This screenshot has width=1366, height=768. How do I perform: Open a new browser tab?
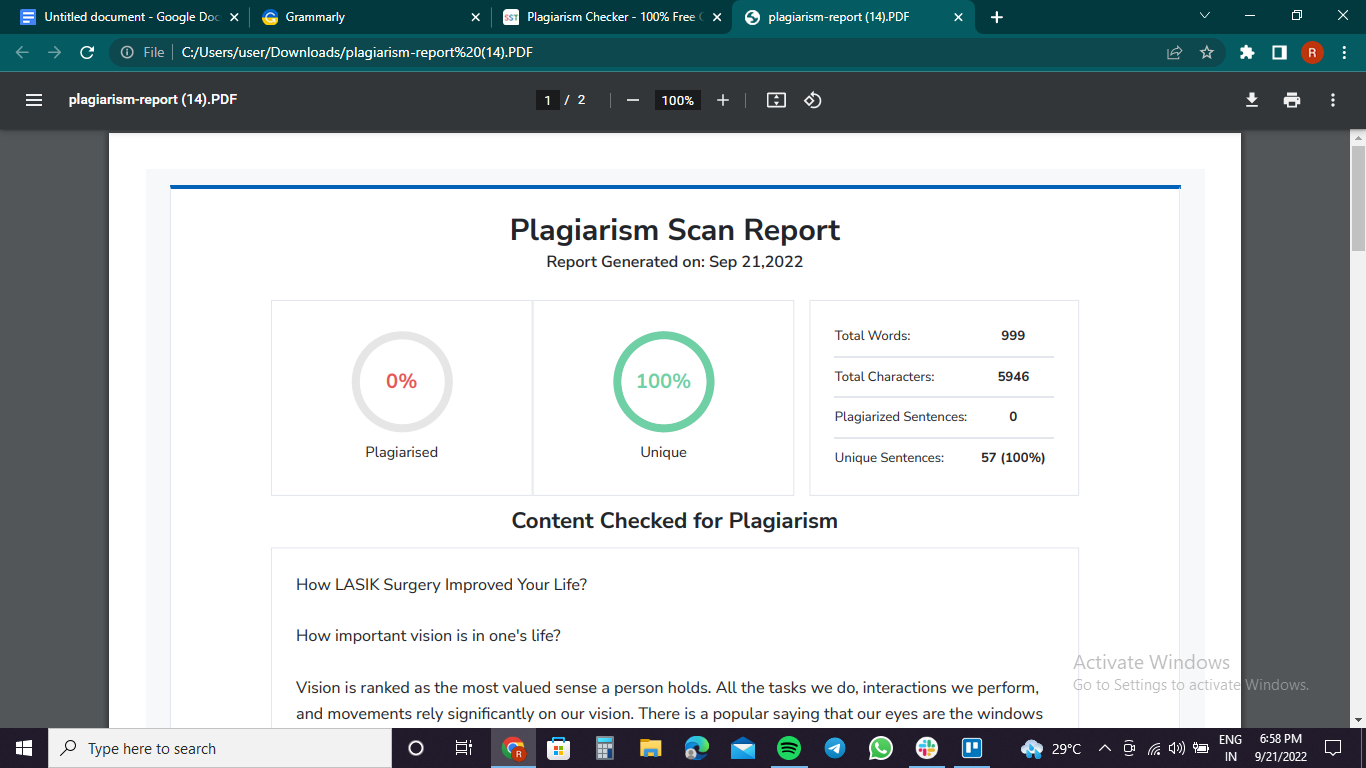pyautogui.click(x=996, y=17)
